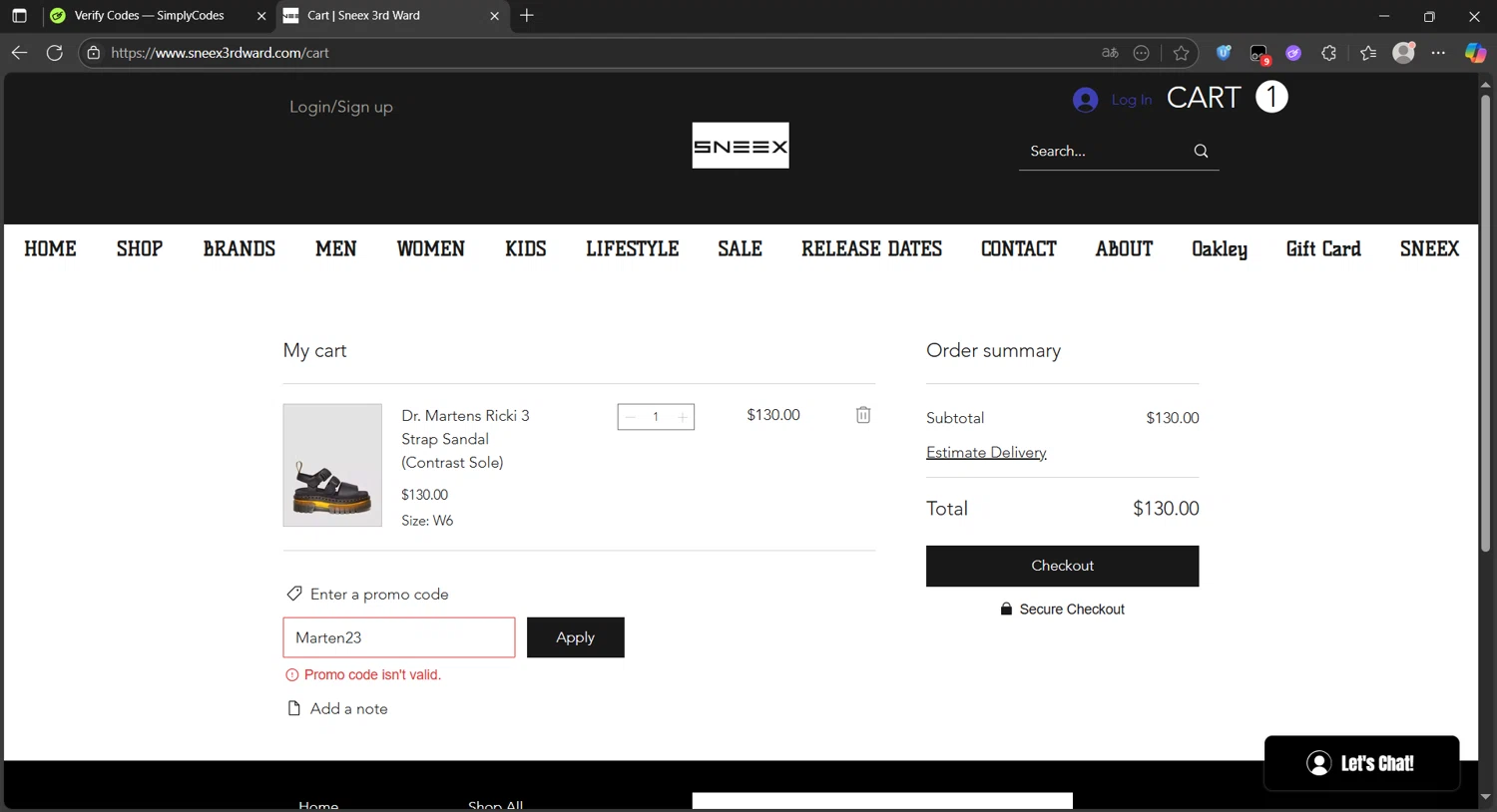Screen dimensions: 1497x812
Task: Click the Checkout button
Action: [x=1063, y=566]
